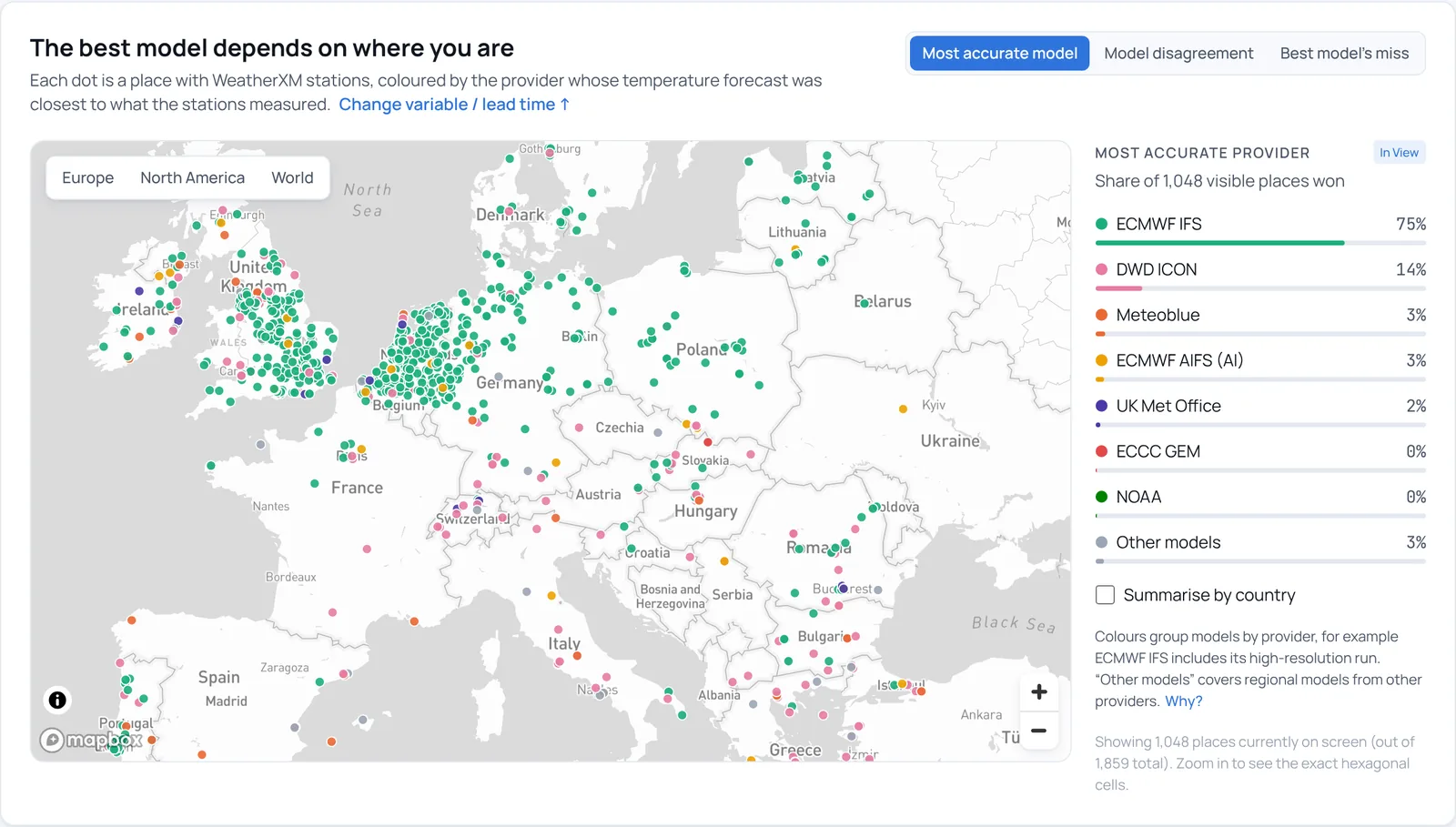
Task: Switch map to World view
Action: point(292,177)
